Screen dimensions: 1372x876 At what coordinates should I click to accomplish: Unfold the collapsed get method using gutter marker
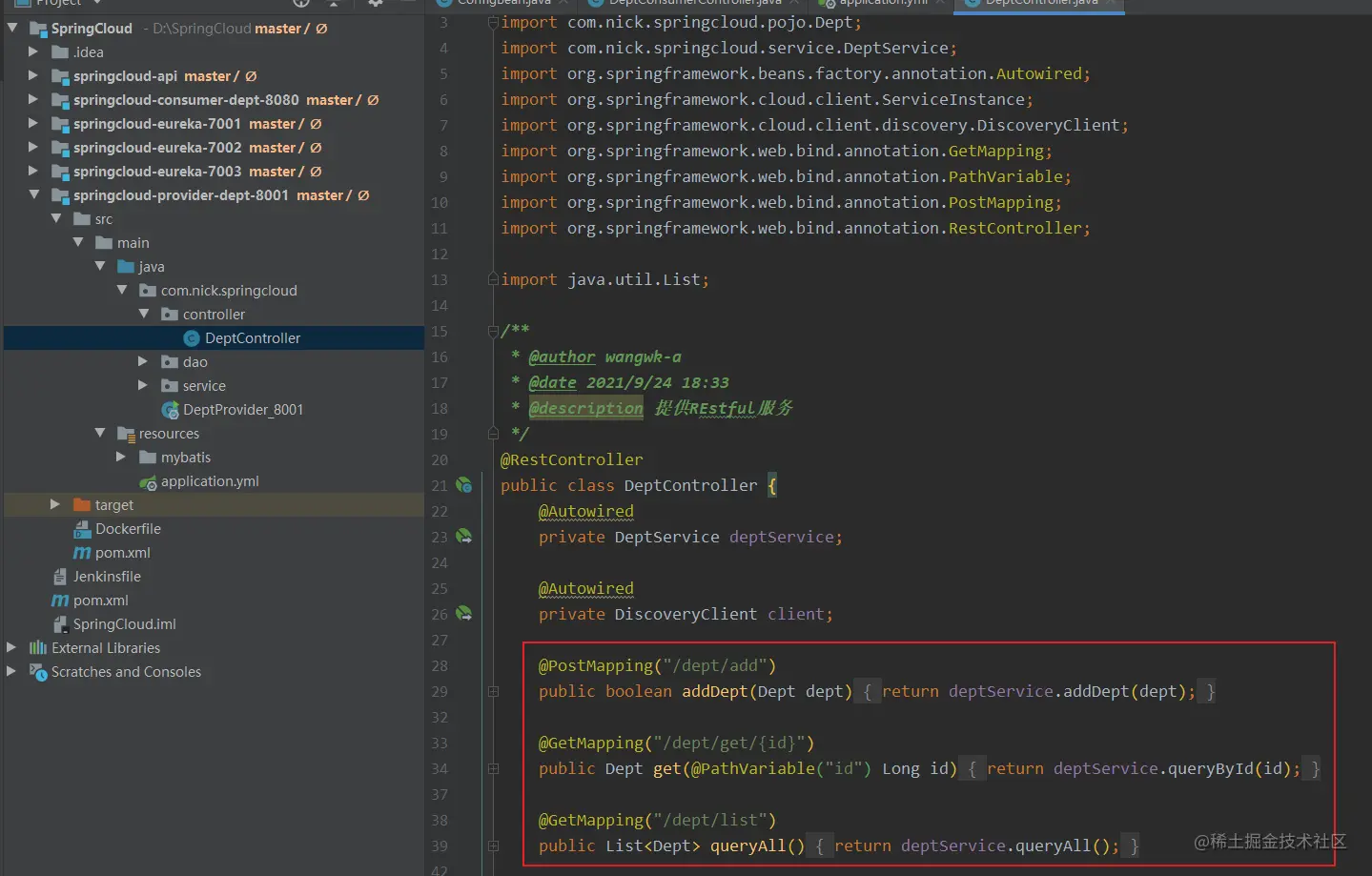tap(494, 769)
